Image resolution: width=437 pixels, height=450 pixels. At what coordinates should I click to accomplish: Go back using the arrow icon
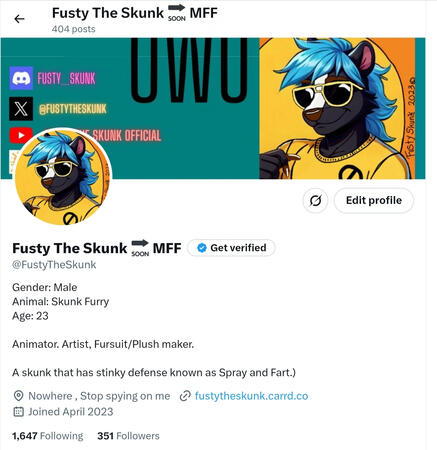coord(19,19)
